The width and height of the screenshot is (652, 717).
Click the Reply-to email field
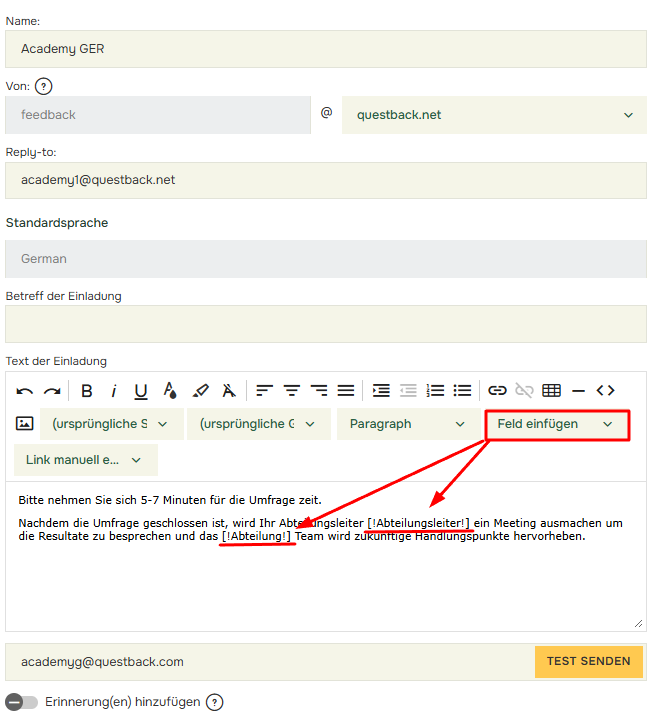[326, 181]
